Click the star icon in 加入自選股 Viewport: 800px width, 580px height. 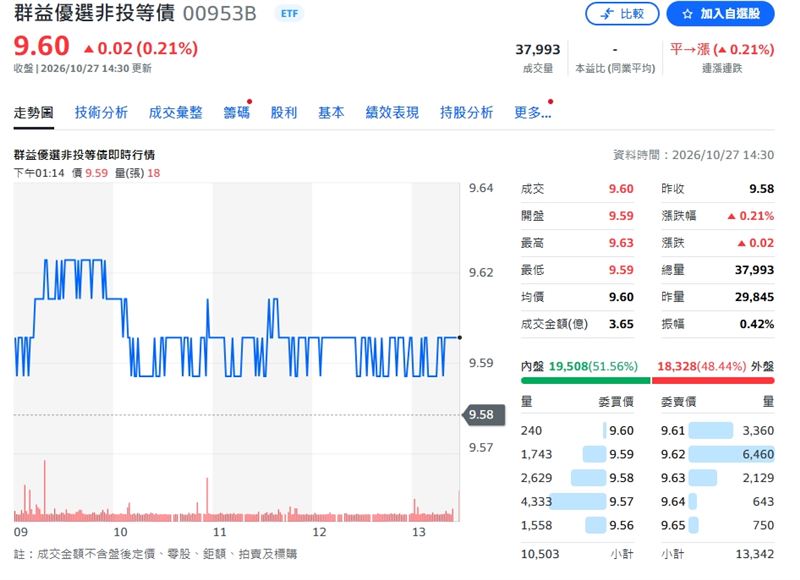pyautogui.click(x=687, y=14)
